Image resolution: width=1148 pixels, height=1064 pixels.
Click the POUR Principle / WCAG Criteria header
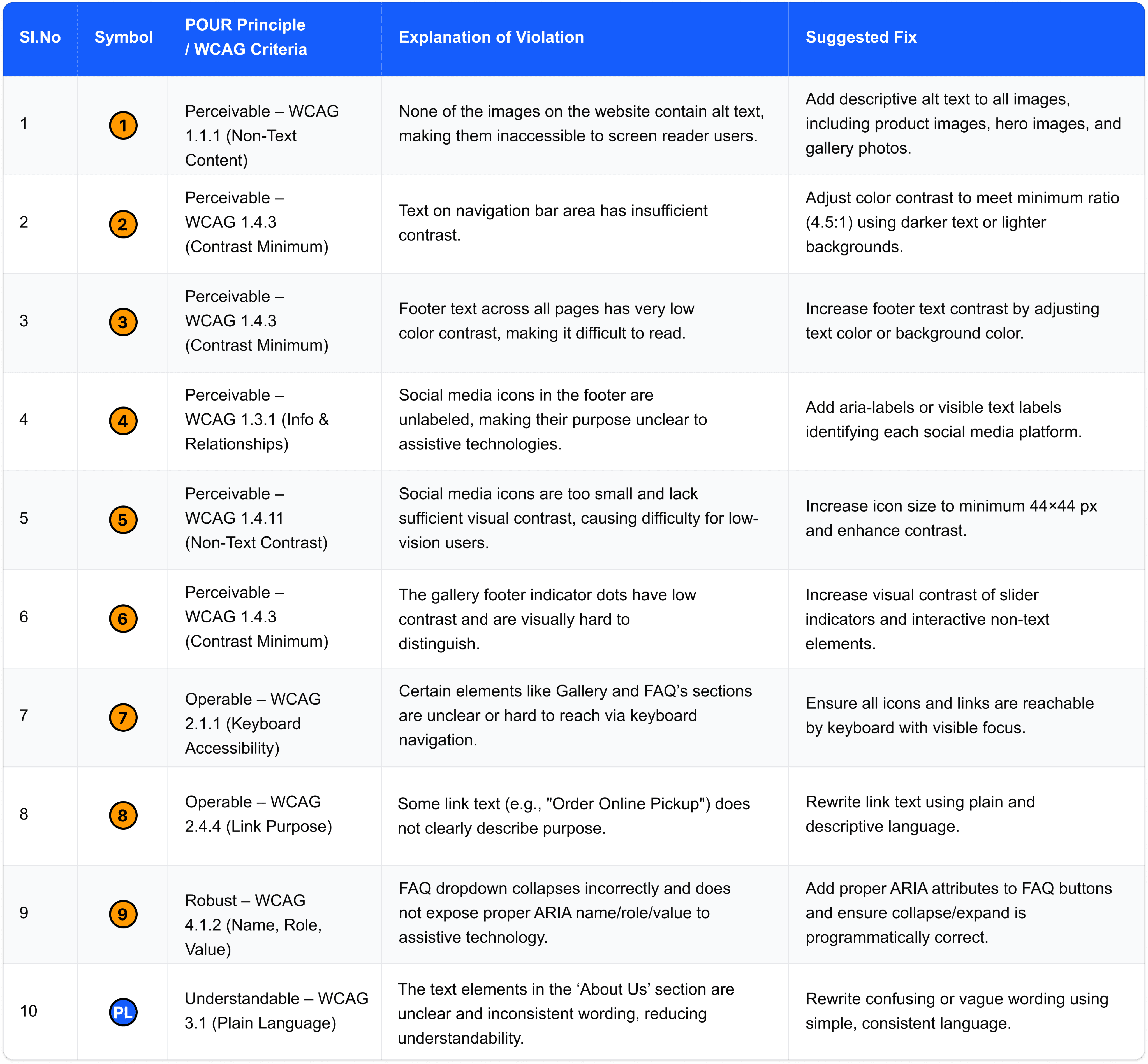(x=246, y=38)
